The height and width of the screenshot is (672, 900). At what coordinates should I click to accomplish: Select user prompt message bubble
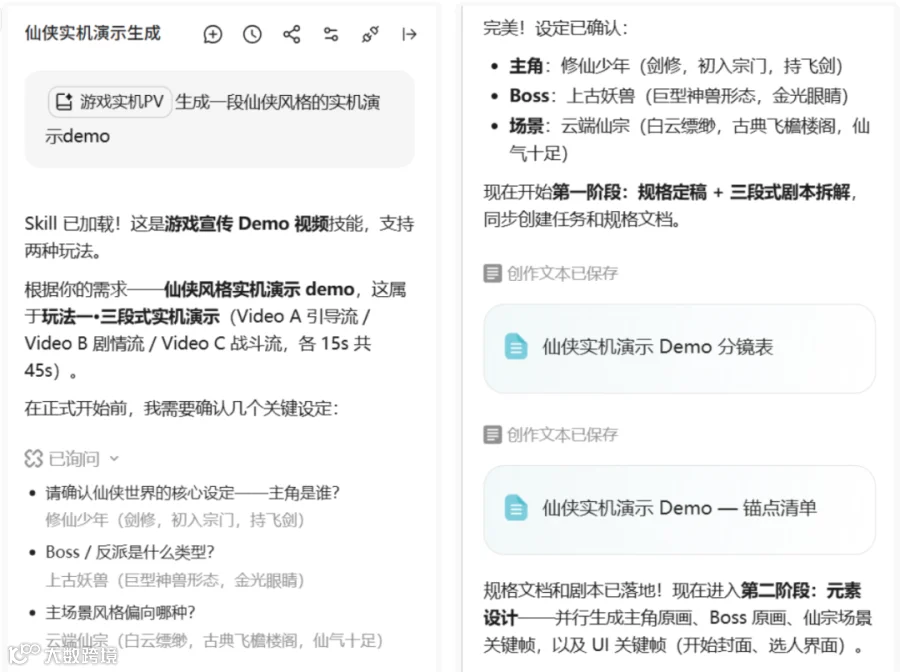coord(219,119)
